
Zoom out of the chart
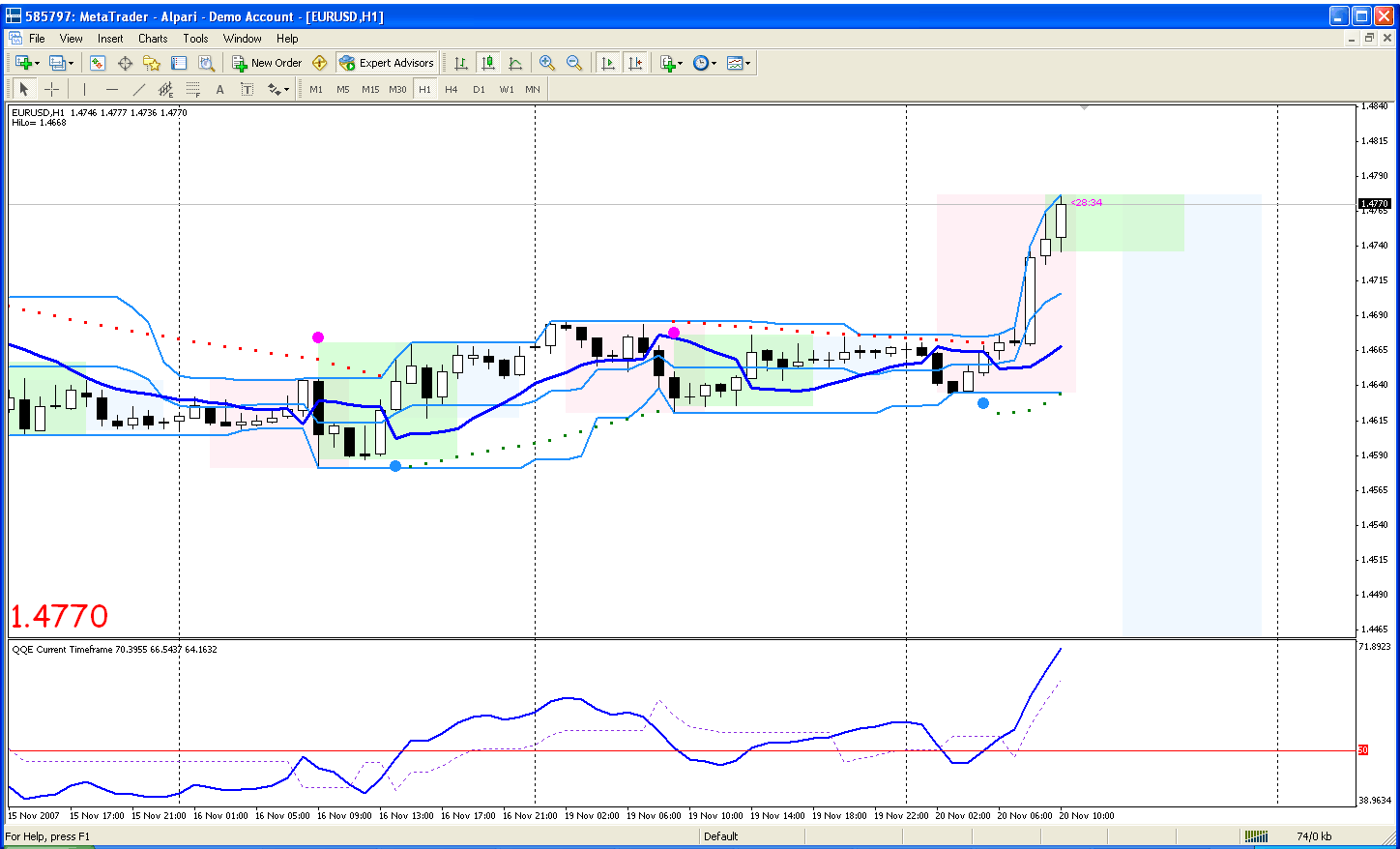coord(574,63)
